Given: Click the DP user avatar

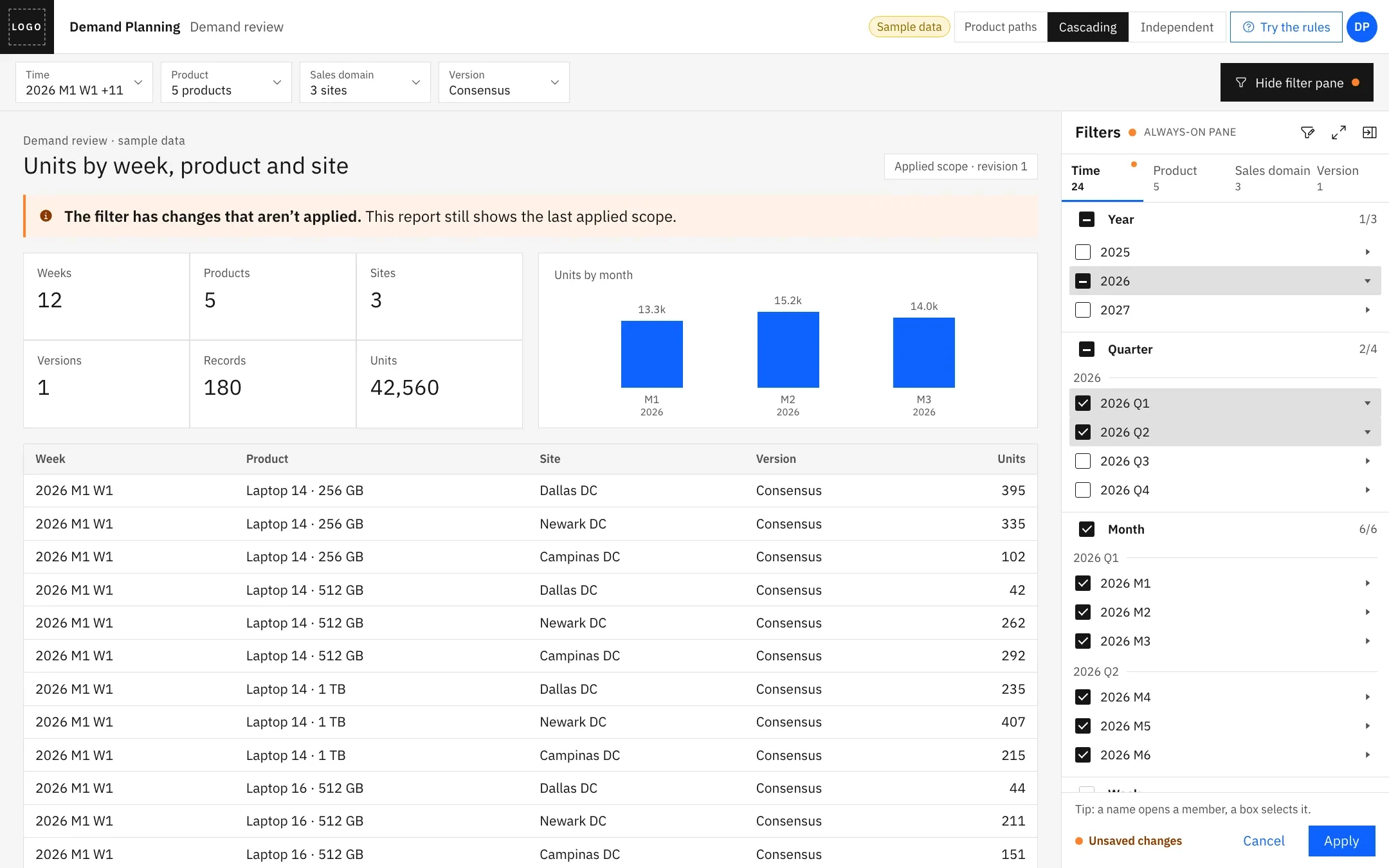Looking at the screenshot, I should click(x=1362, y=27).
